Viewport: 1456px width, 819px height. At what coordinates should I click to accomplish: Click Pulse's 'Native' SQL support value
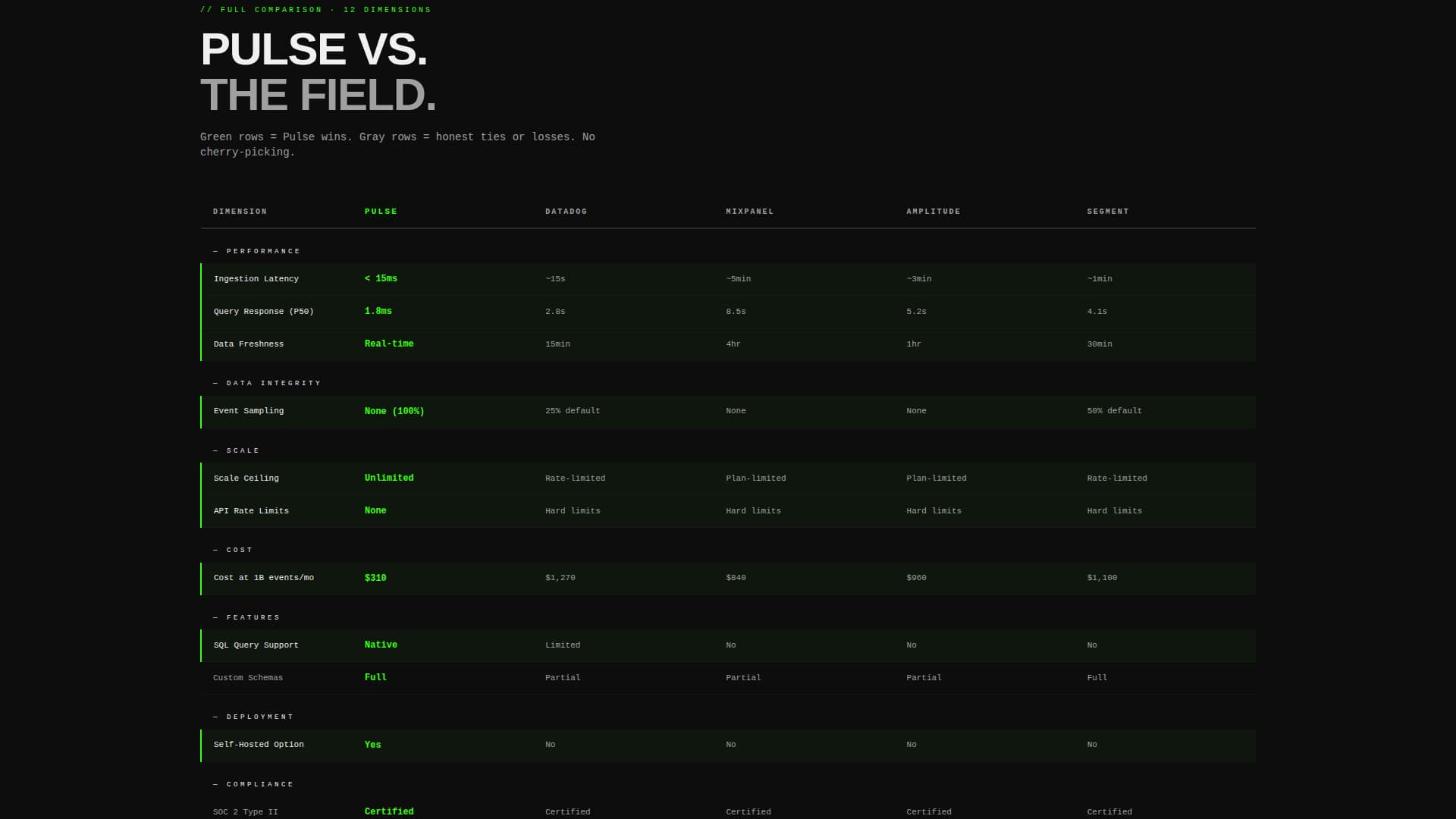[x=381, y=645]
